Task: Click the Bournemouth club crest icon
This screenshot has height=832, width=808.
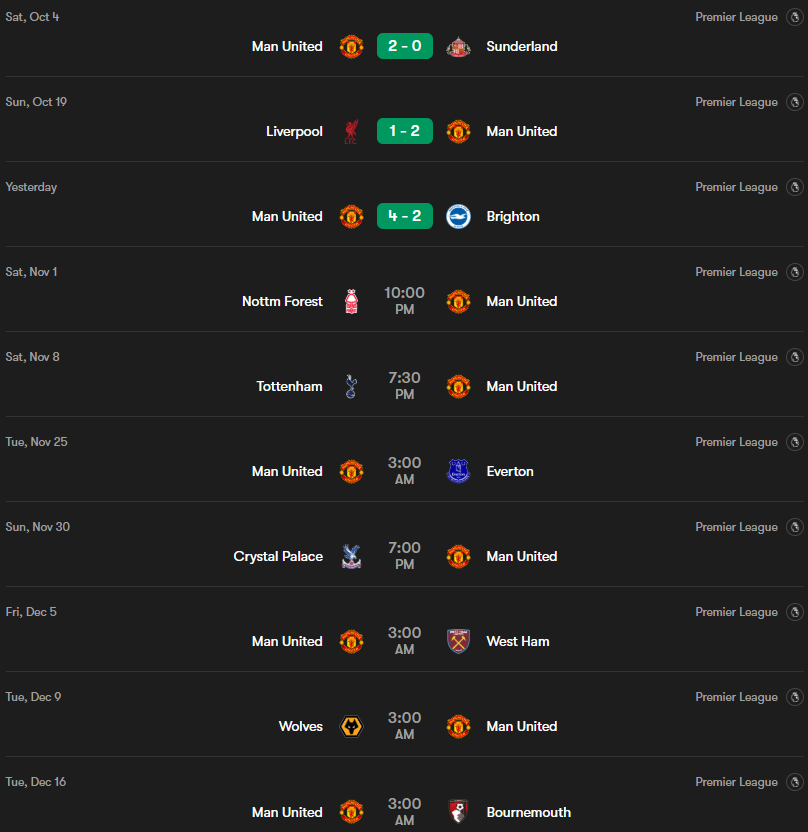Action: pos(459,811)
